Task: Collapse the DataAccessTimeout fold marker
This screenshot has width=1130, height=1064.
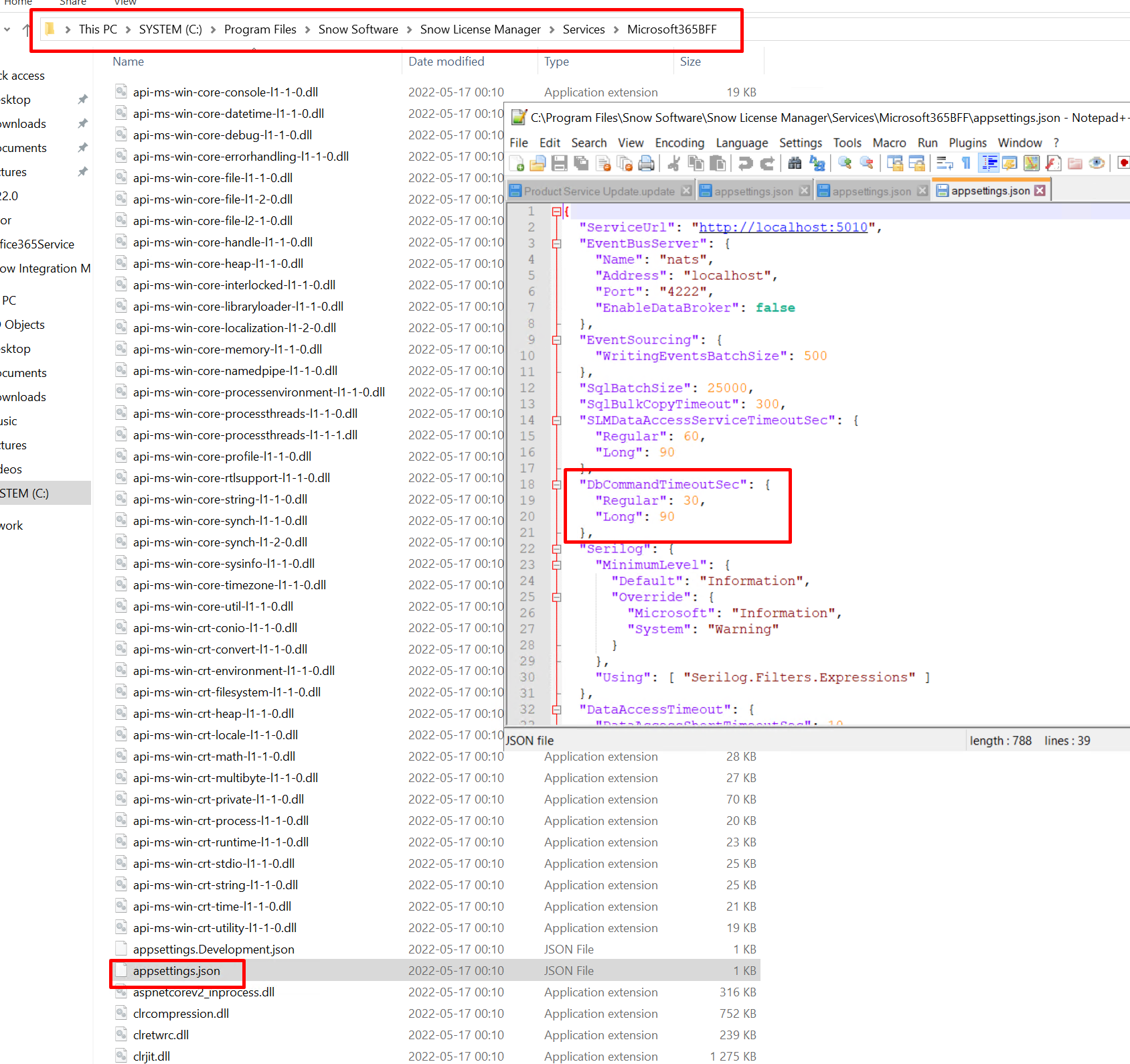Action: [x=556, y=710]
